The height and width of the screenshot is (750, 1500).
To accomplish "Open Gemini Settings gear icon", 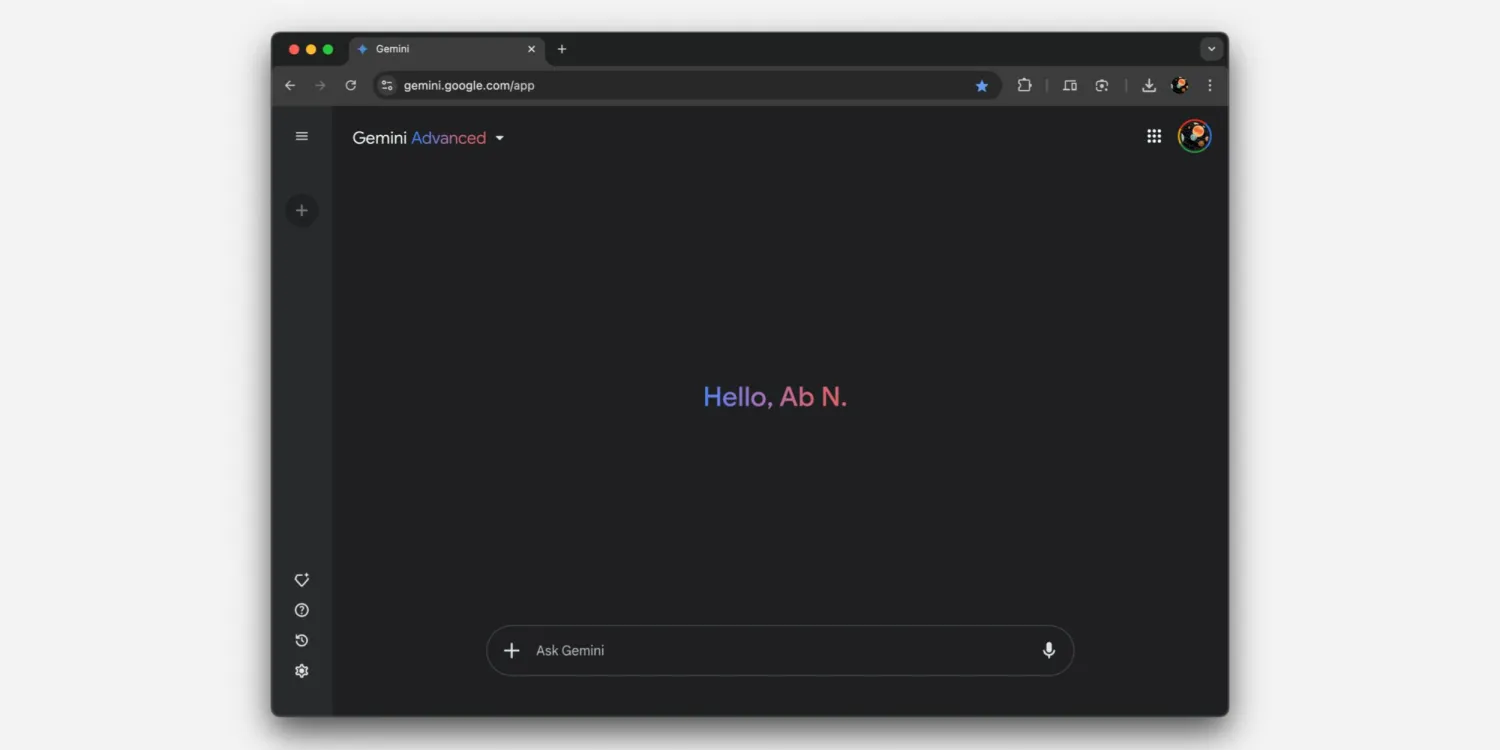I will coord(301,670).
